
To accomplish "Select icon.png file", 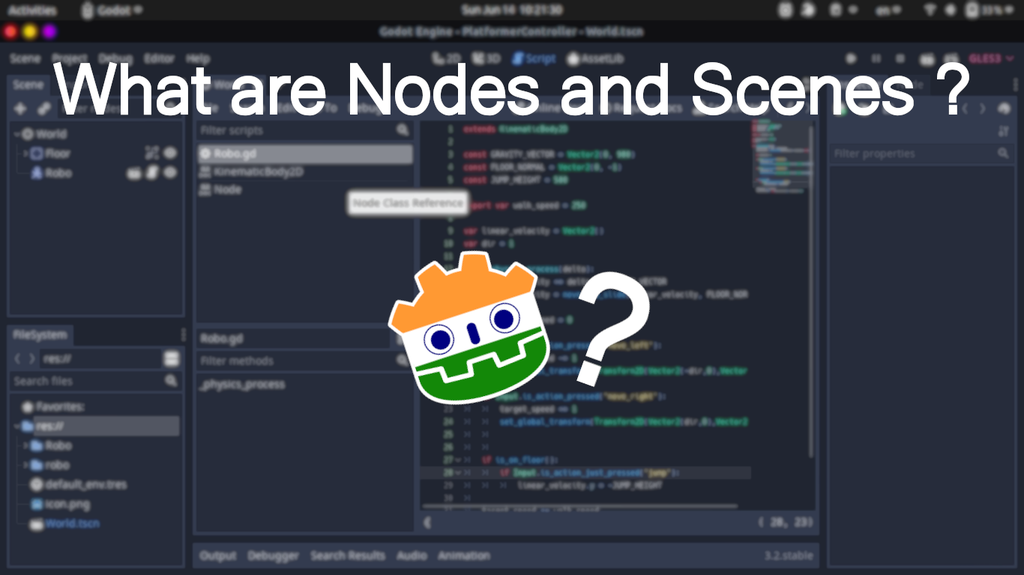I will point(60,504).
